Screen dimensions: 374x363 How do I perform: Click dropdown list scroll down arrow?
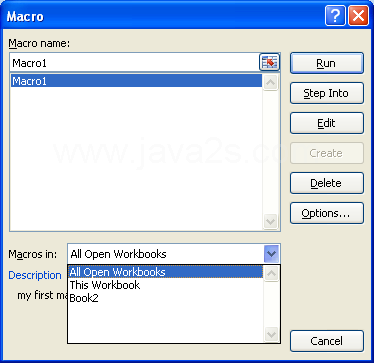[x=271, y=334]
